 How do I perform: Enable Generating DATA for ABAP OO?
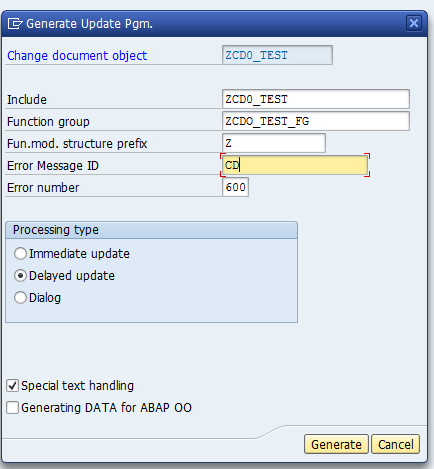click(x=13, y=408)
